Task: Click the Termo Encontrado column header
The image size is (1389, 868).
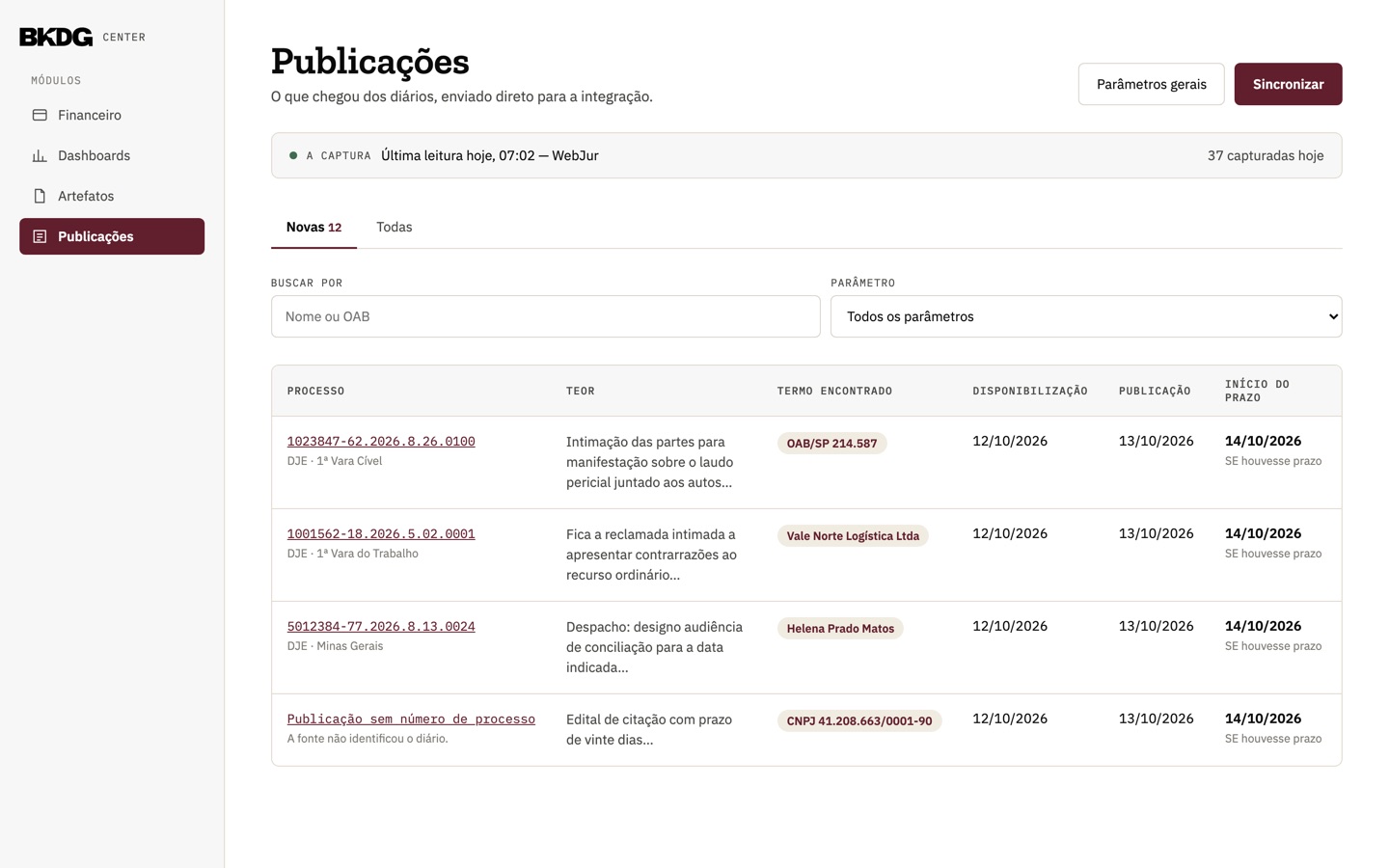Action: coord(834,391)
